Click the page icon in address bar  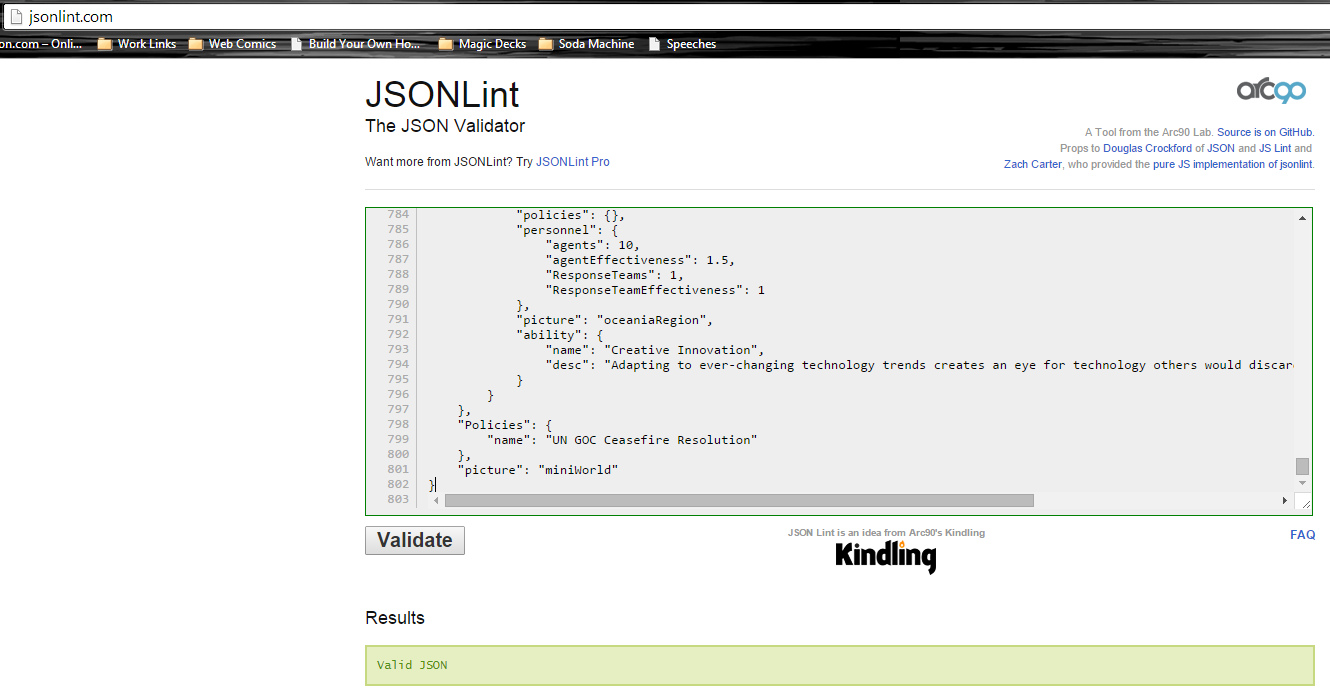15,16
